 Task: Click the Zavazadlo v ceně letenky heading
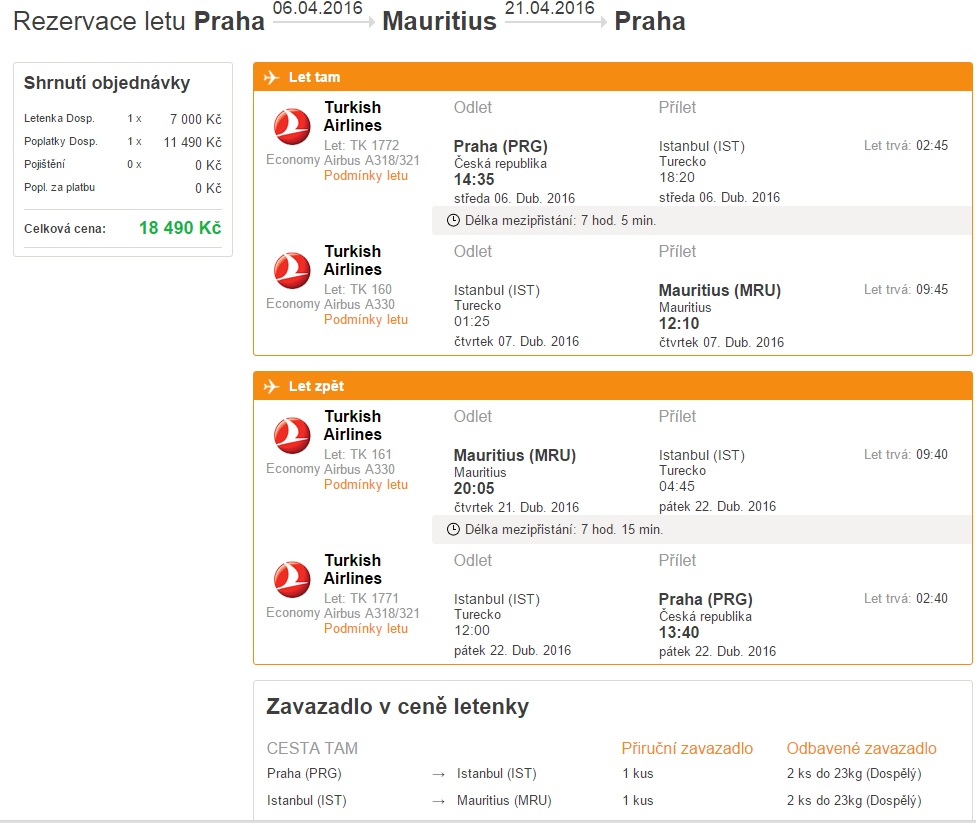point(398,707)
